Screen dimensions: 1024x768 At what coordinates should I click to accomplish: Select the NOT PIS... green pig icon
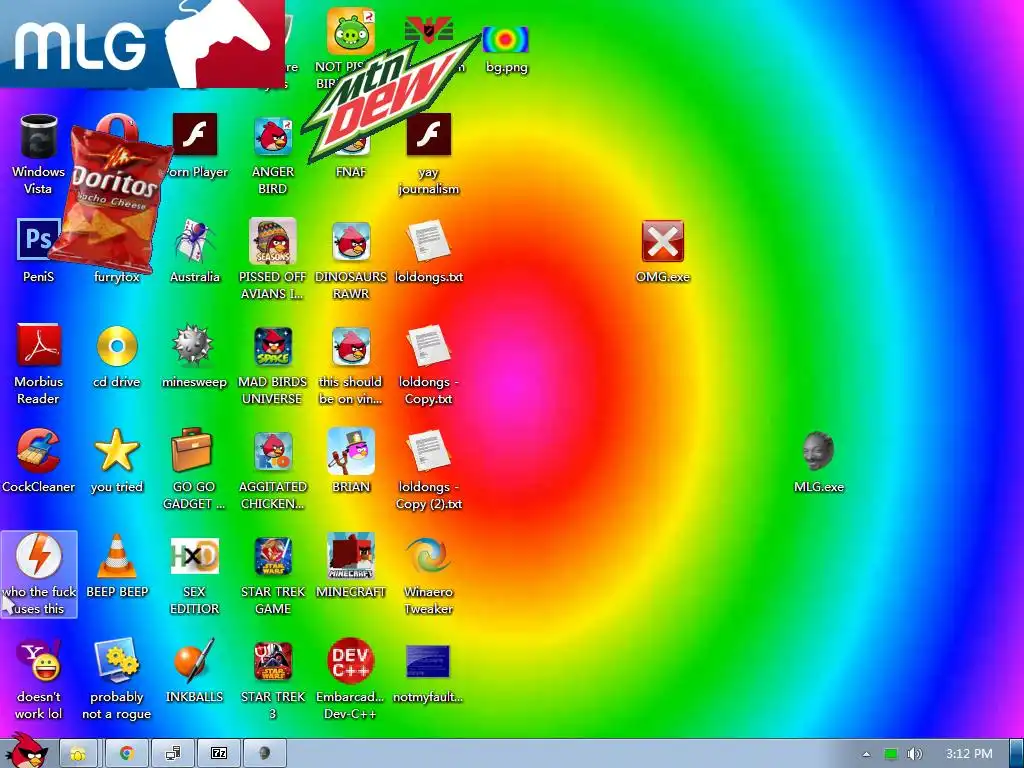point(351,31)
